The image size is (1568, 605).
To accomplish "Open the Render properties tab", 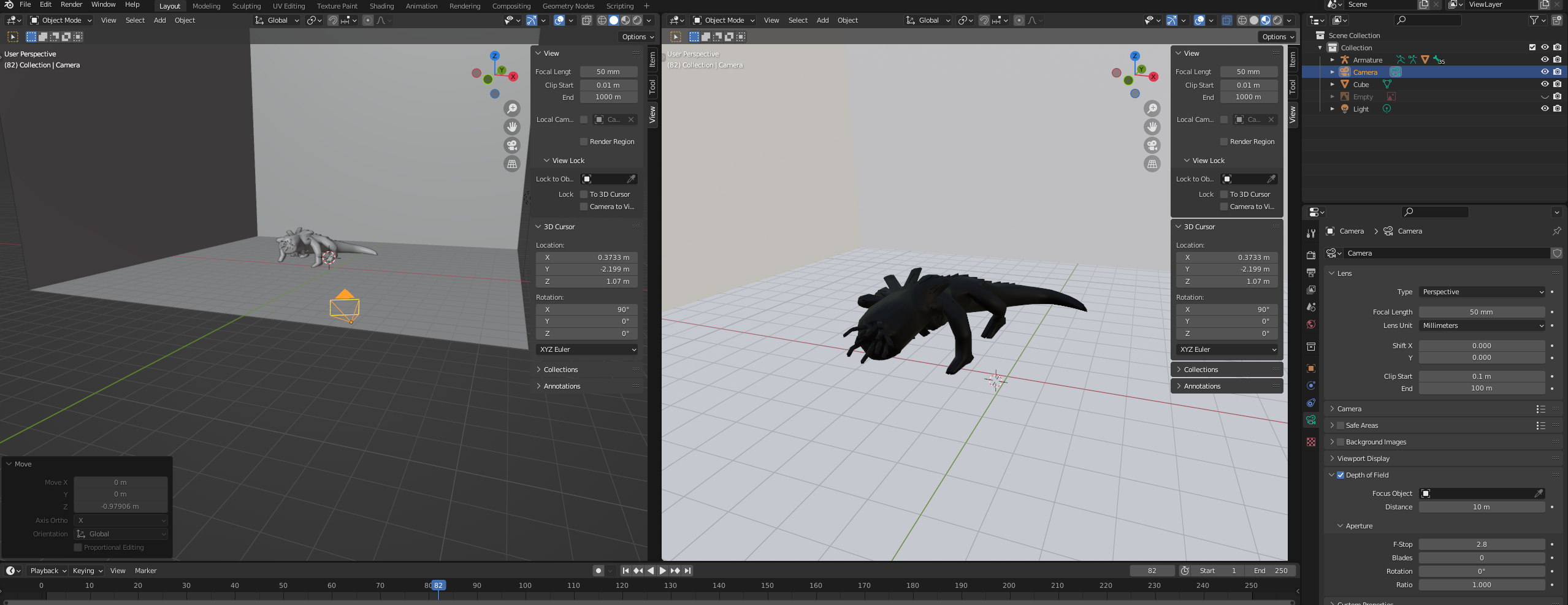I will pyautogui.click(x=1311, y=255).
